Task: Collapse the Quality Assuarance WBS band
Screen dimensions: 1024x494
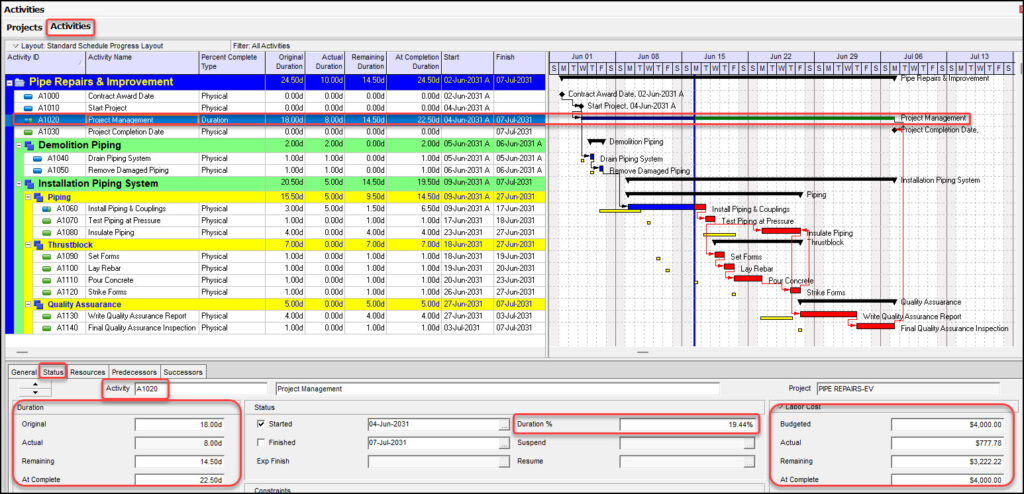Action: 28,305
